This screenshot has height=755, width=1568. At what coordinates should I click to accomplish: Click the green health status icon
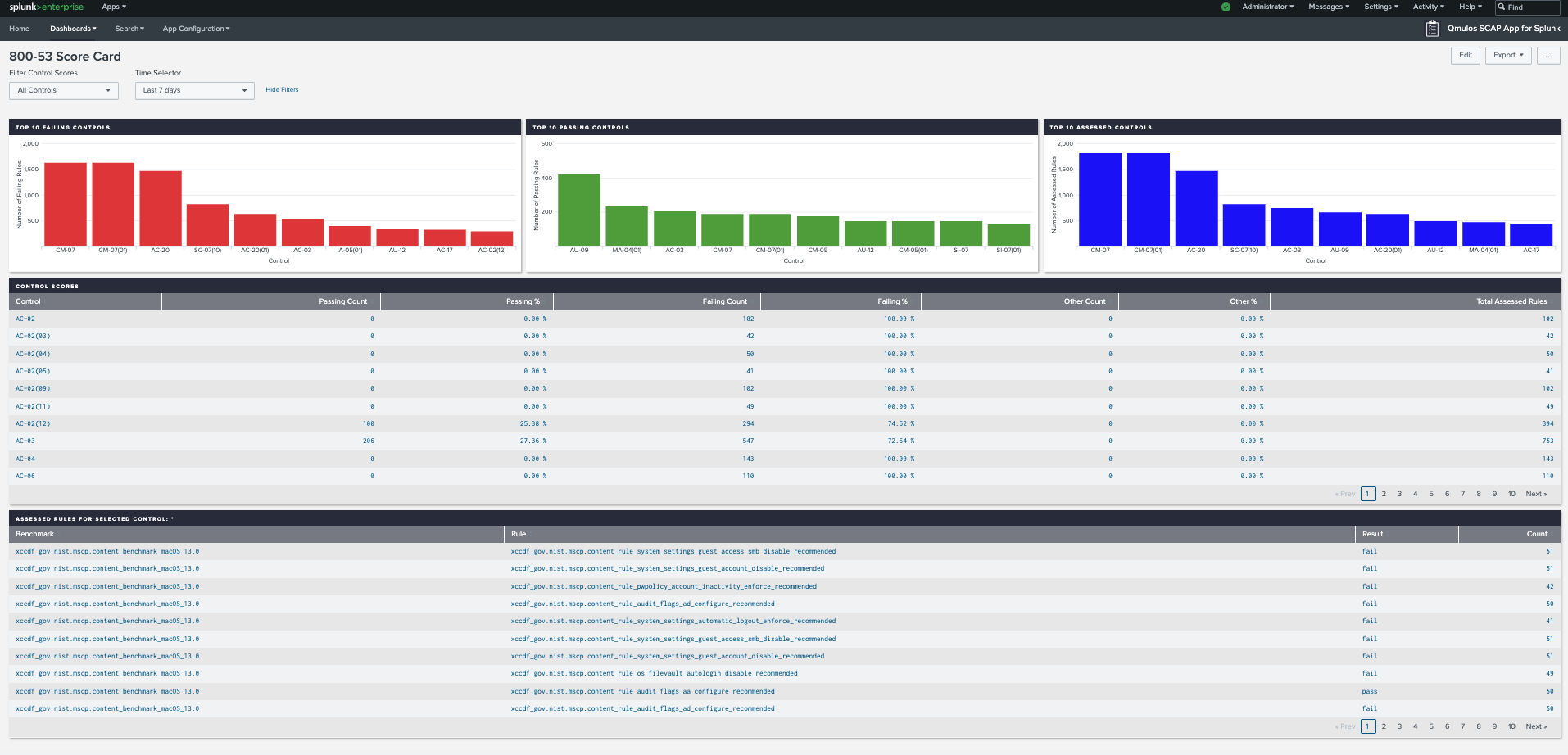[1226, 7]
